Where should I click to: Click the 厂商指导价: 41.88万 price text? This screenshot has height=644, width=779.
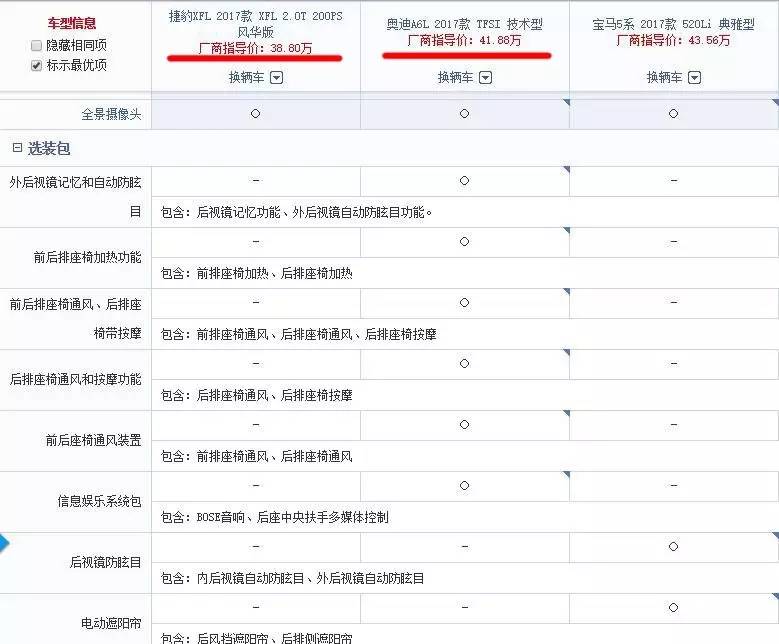click(465, 40)
